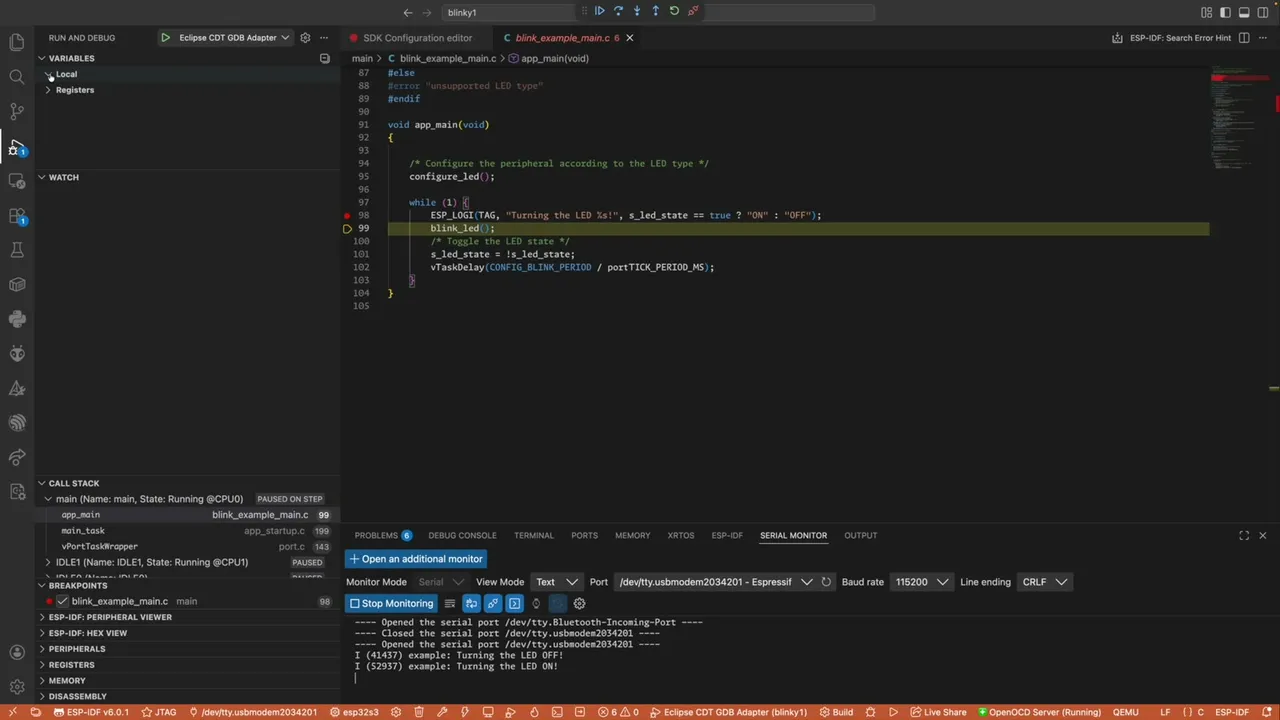1280x720 pixels.
Task: Open the Search view in the activity bar
Action: (17, 77)
